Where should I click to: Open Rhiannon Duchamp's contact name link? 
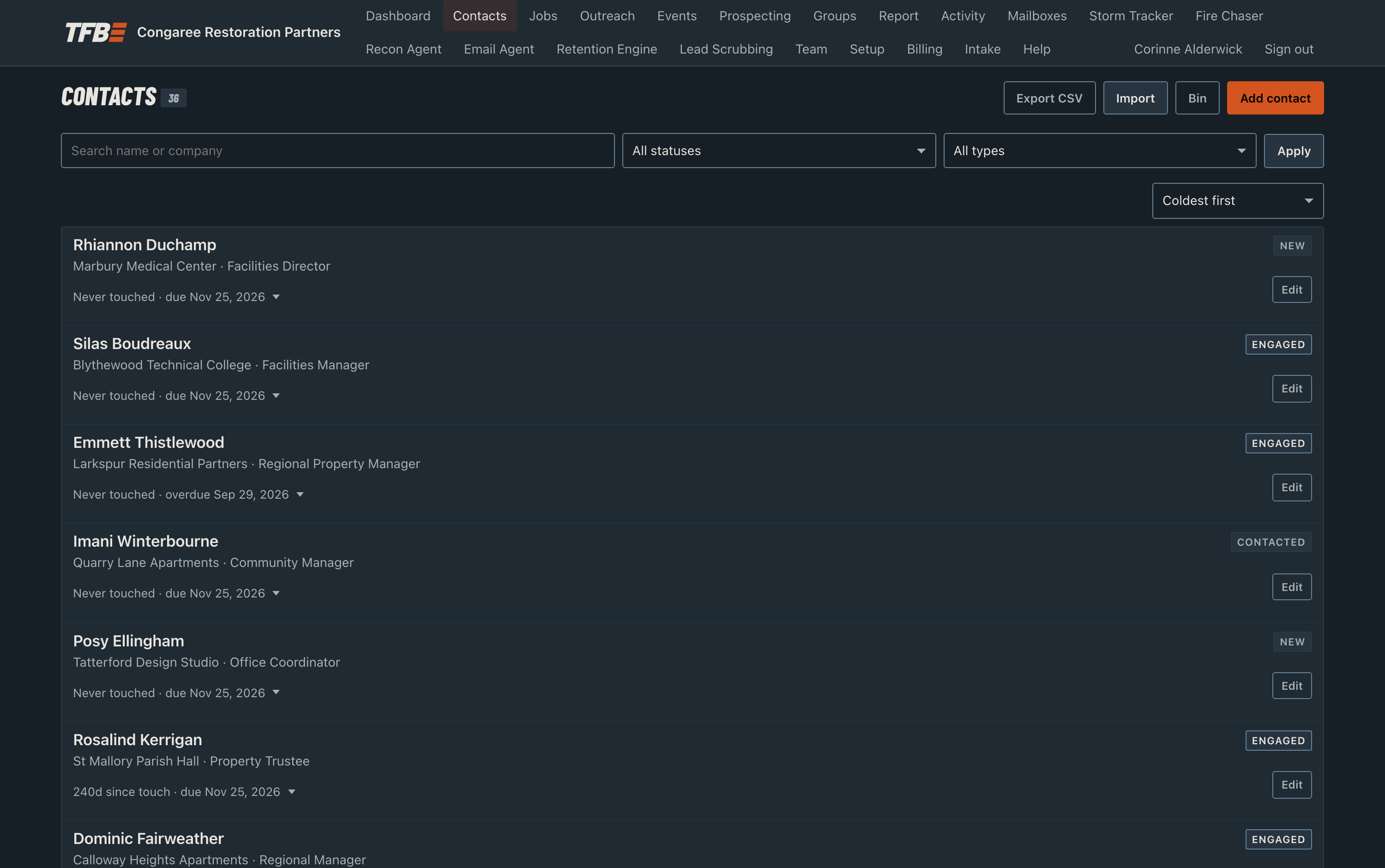pos(145,245)
